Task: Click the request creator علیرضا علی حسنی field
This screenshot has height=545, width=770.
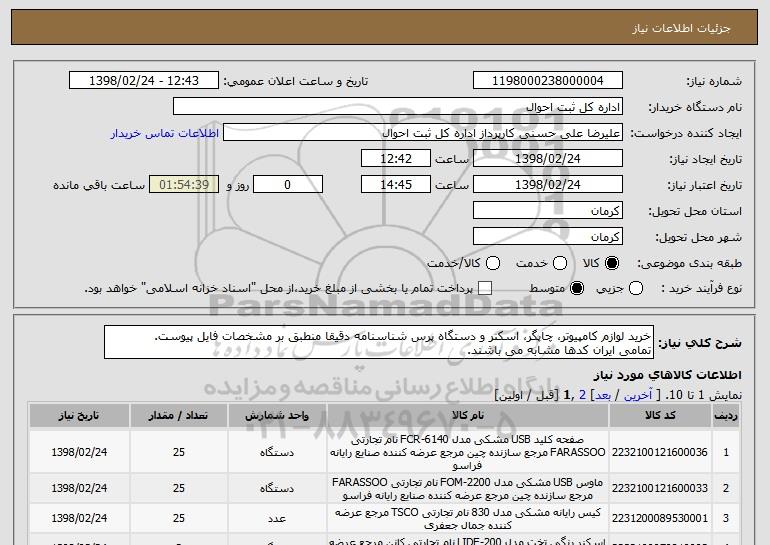Action: tap(423, 133)
